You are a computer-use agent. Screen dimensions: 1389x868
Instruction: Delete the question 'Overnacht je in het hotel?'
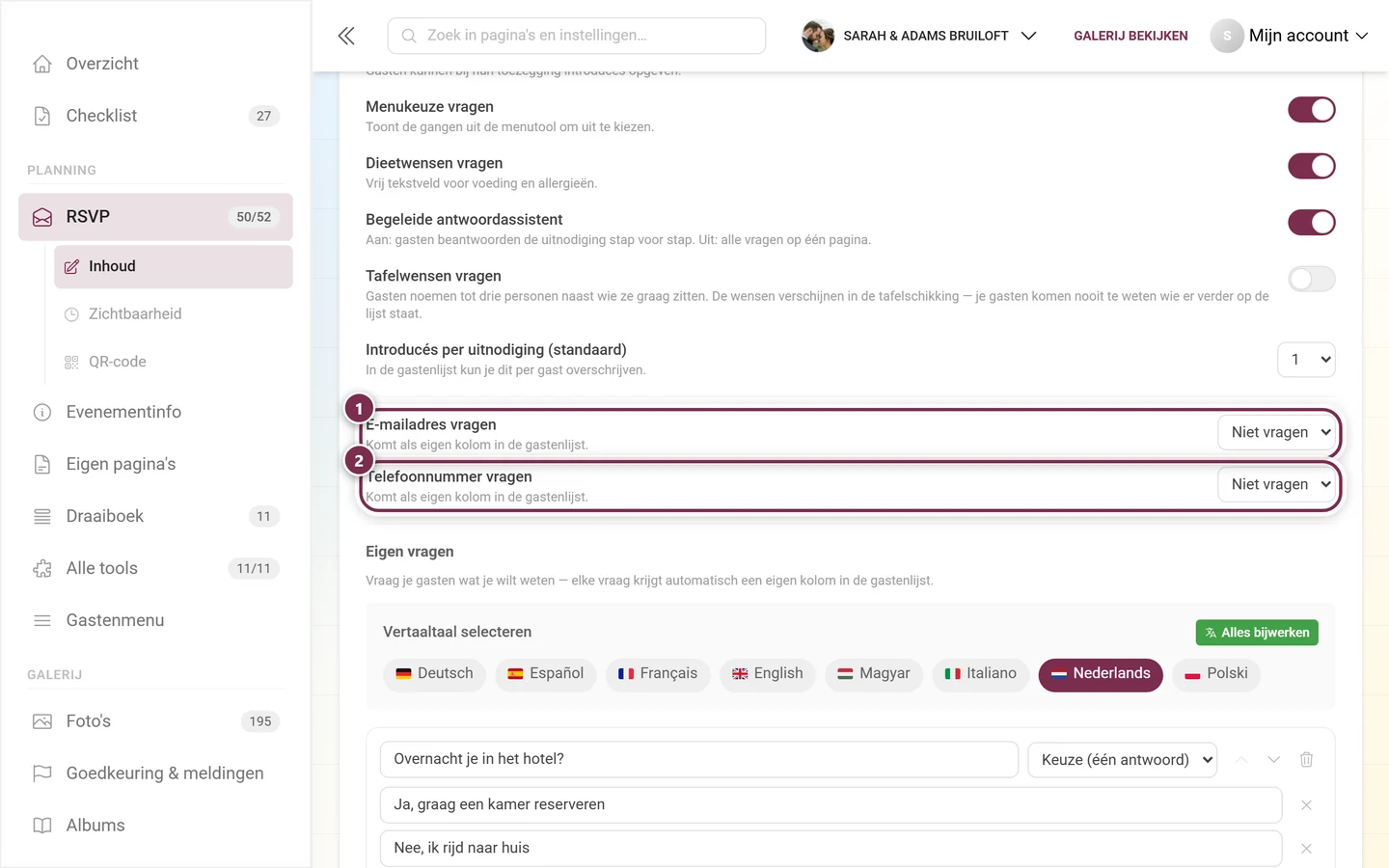1306,760
